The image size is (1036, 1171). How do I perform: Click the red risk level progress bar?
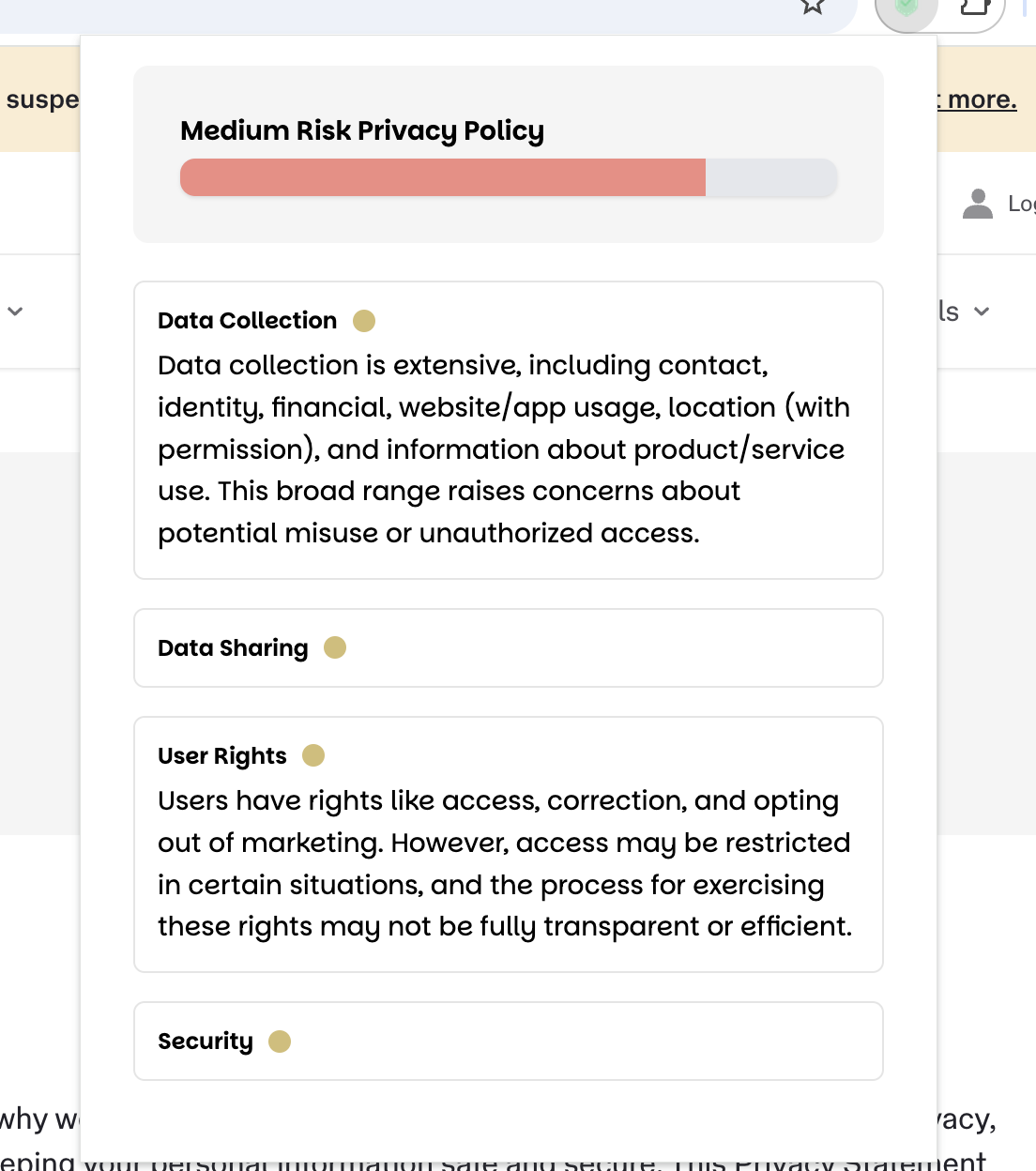(443, 177)
